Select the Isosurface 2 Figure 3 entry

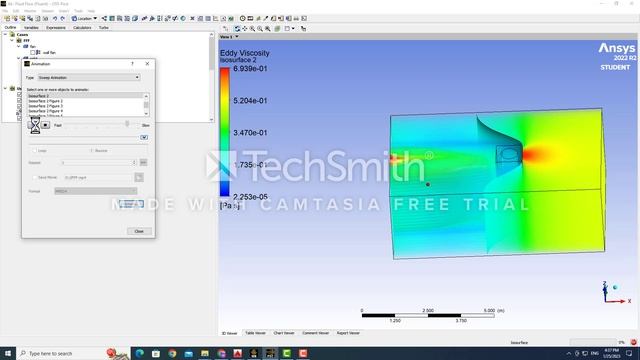pyautogui.click(x=85, y=106)
